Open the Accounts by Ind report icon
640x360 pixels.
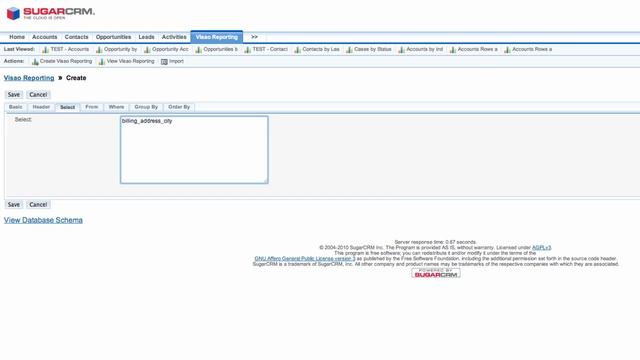click(402, 50)
